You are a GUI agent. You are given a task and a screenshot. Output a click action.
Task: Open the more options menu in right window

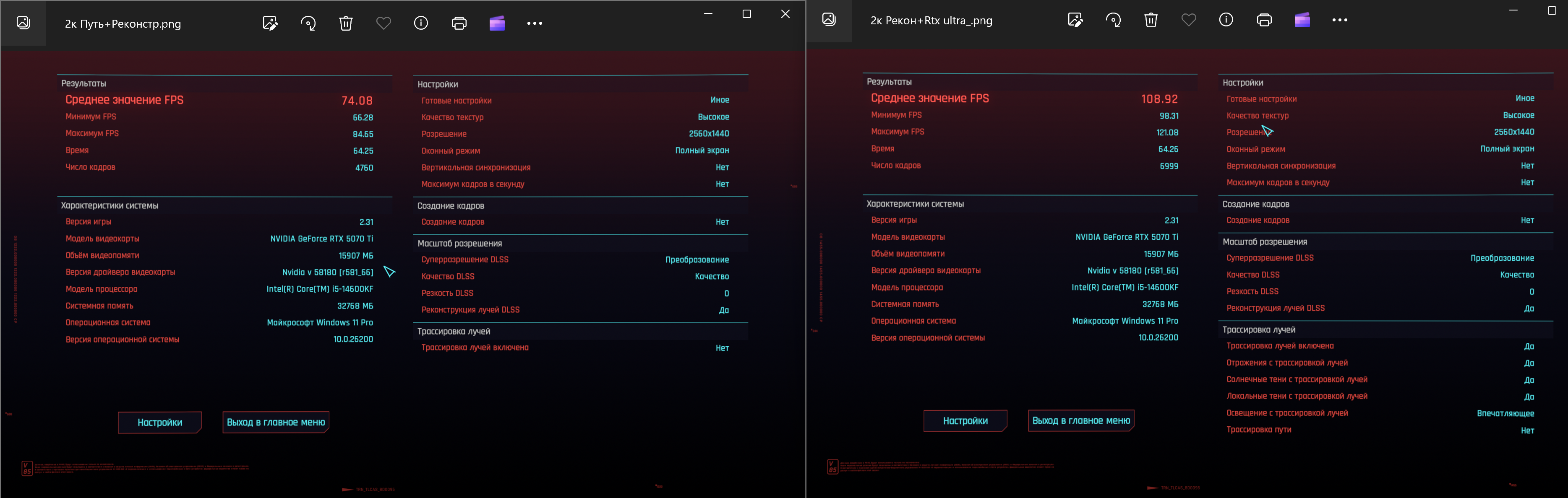pyautogui.click(x=1340, y=20)
